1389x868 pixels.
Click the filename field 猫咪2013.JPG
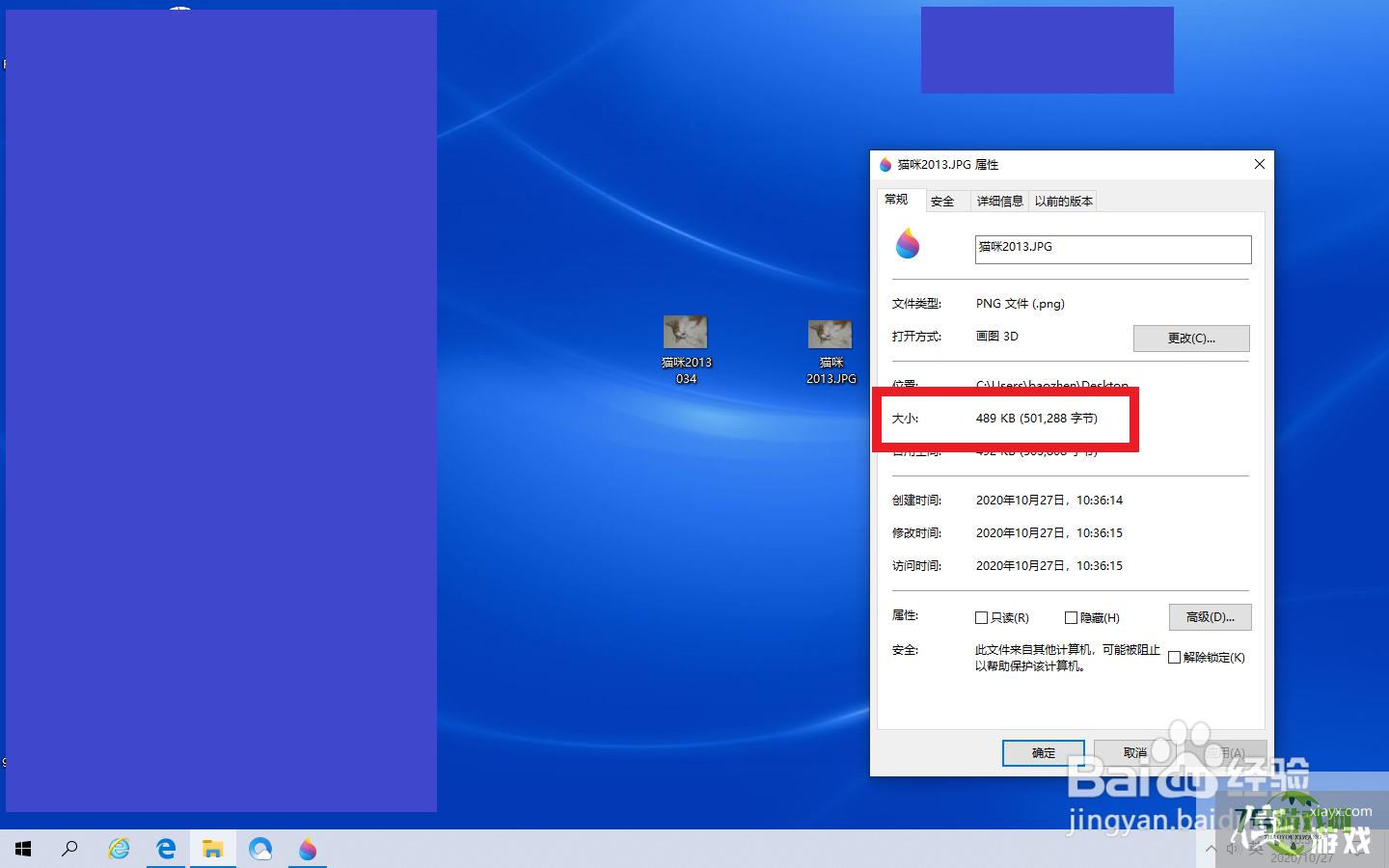(1113, 249)
